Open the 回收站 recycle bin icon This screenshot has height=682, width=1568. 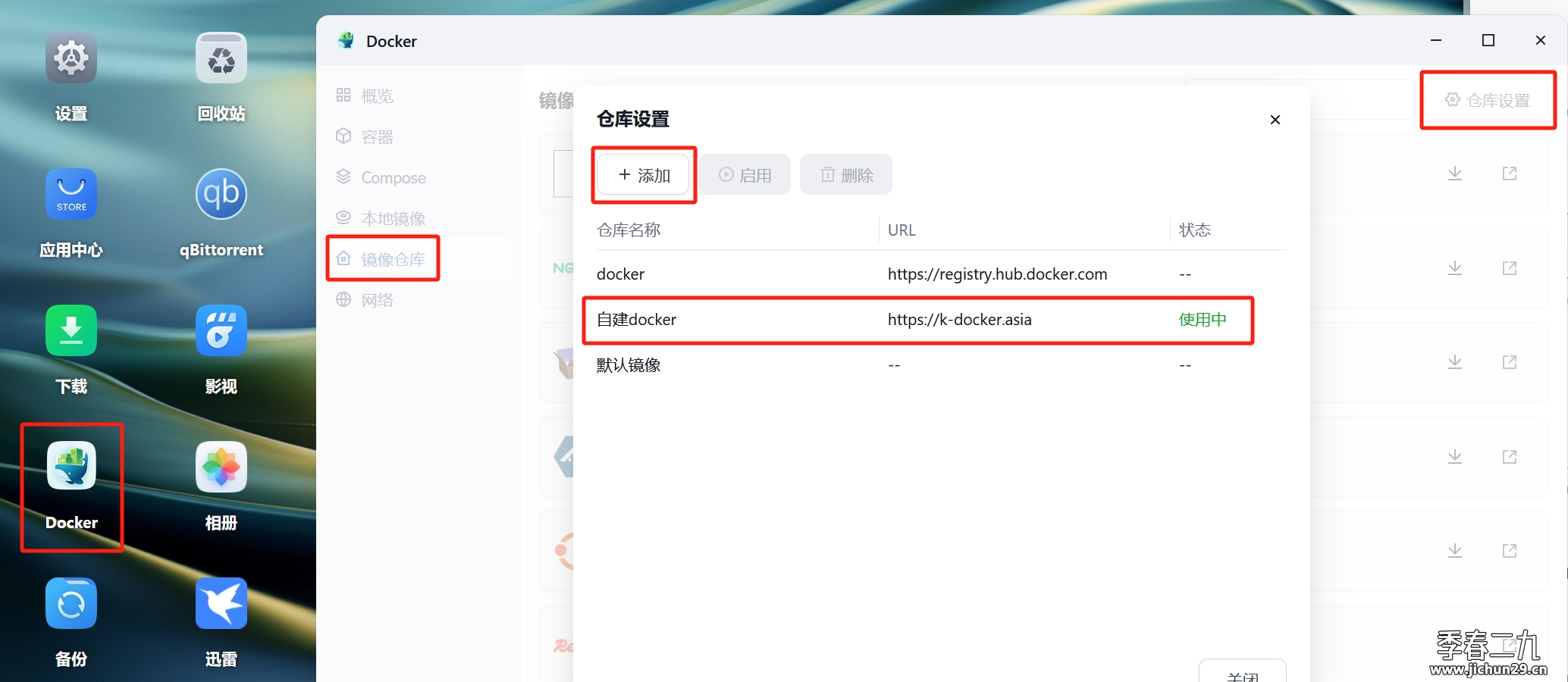pyautogui.click(x=221, y=58)
